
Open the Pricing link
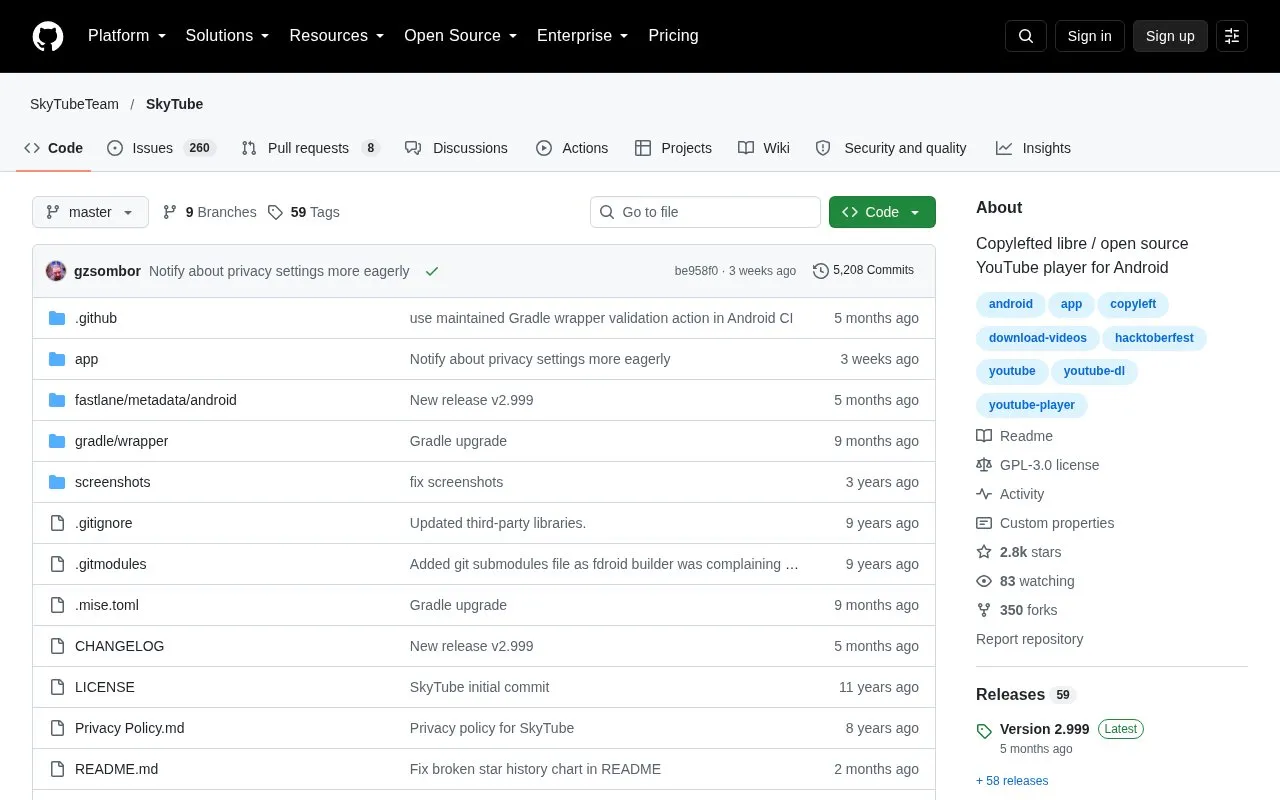(x=673, y=36)
